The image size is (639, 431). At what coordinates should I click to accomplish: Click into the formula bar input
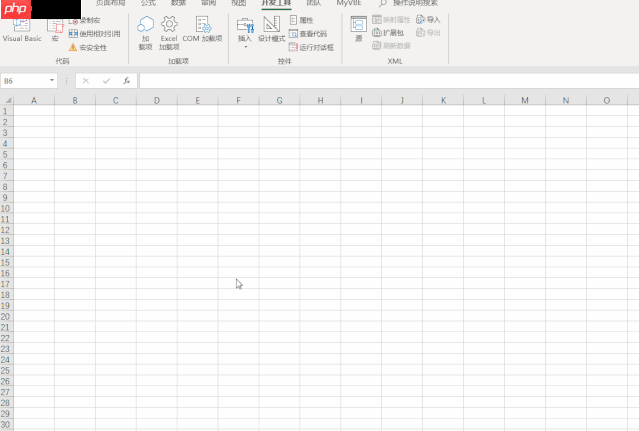tap(389, 81)
